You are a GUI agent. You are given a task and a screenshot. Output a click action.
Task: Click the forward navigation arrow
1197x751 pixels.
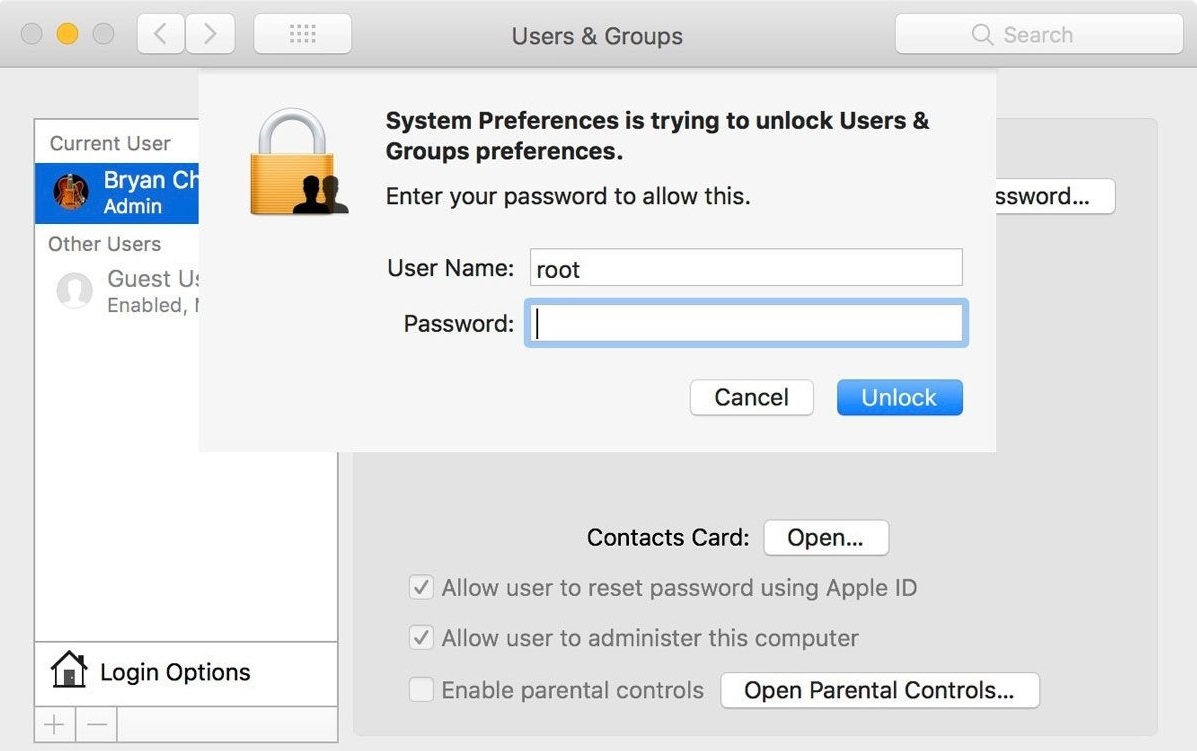(x=210, y=34)
